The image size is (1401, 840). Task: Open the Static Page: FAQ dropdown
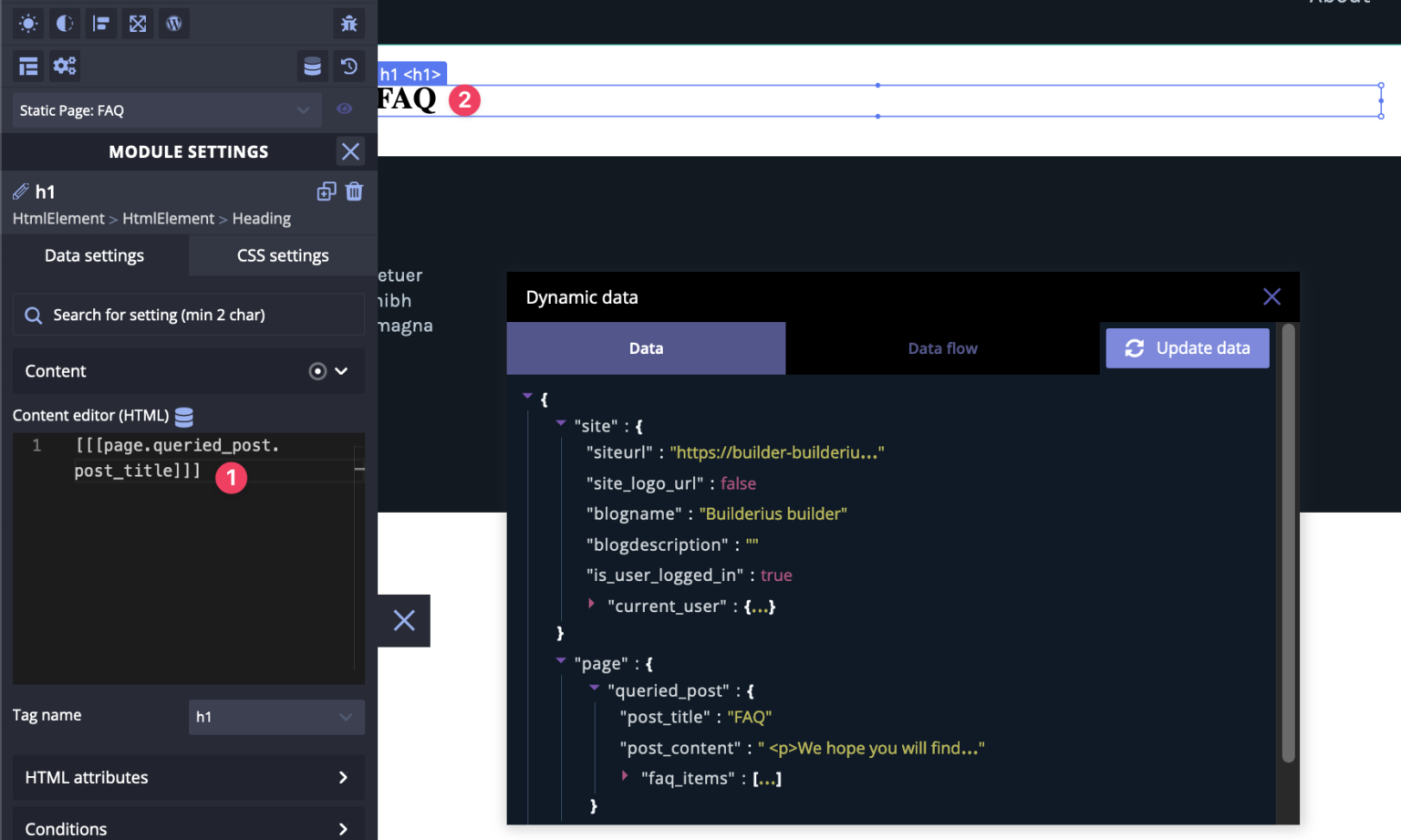tap(162, 109)
